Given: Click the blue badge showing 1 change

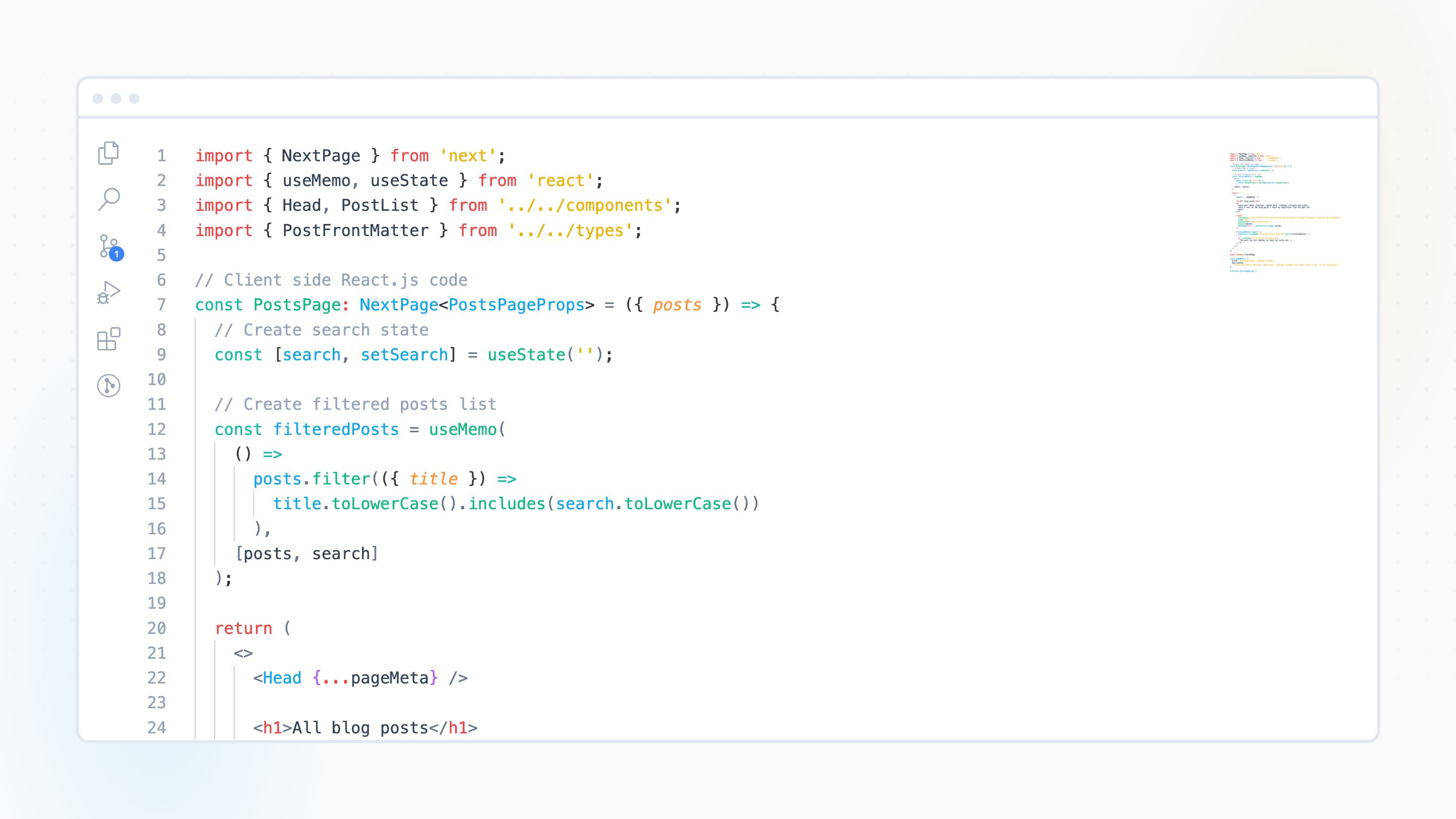Looking at the screenshot, I should click(x=116, y=254).
